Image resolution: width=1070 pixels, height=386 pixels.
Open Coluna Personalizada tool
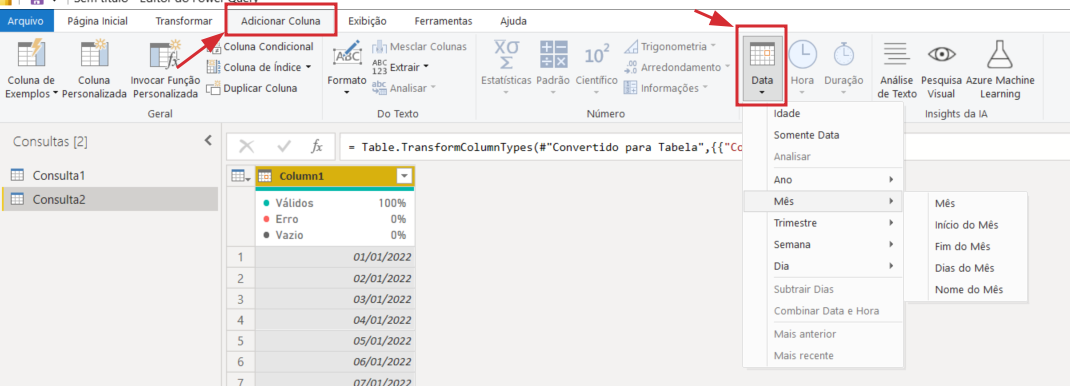[94, 70]
